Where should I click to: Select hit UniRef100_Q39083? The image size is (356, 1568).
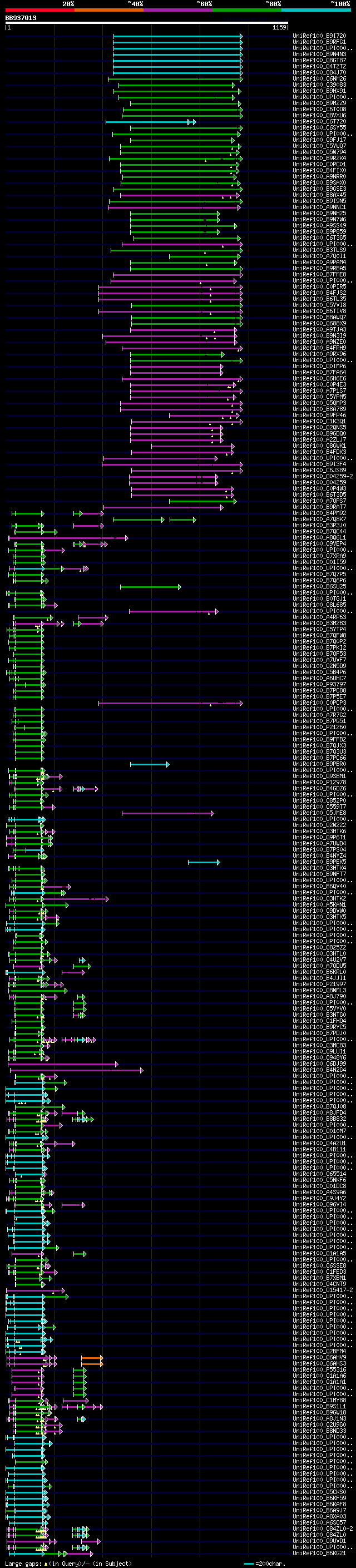point(319,85)
